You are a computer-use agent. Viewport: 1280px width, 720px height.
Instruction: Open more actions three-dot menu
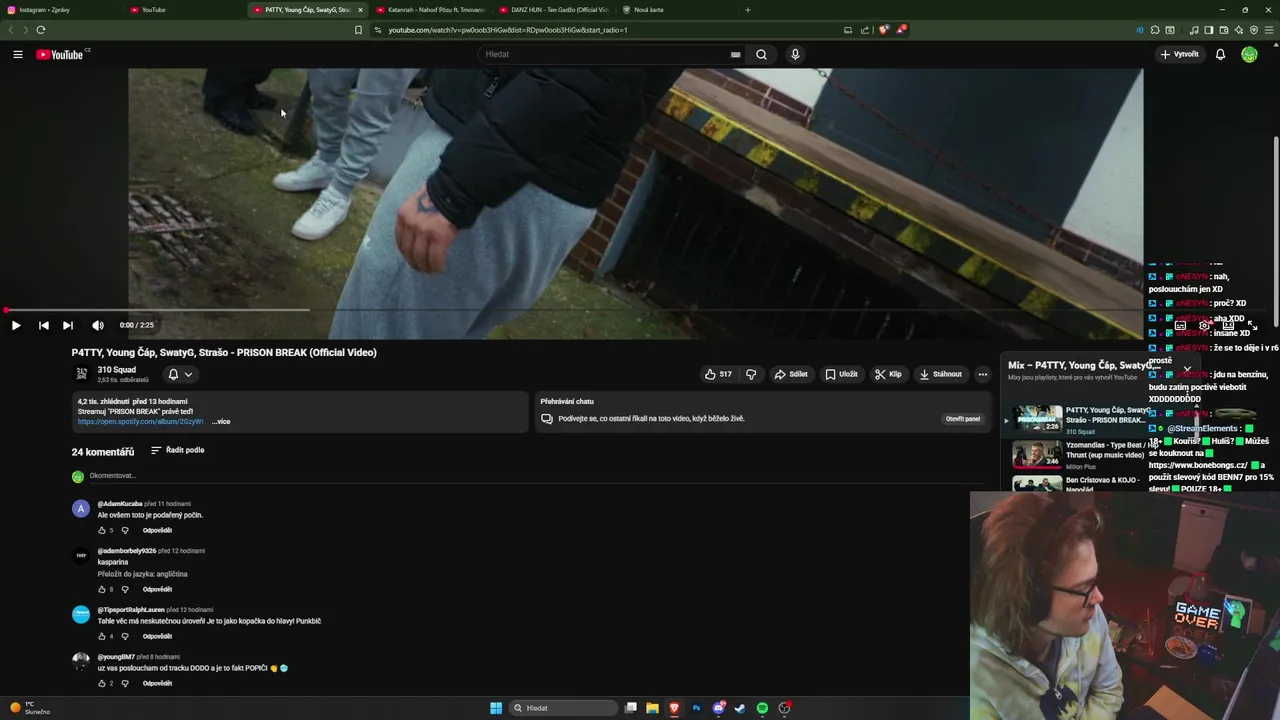pyautogui.click(x=983, y=374)
